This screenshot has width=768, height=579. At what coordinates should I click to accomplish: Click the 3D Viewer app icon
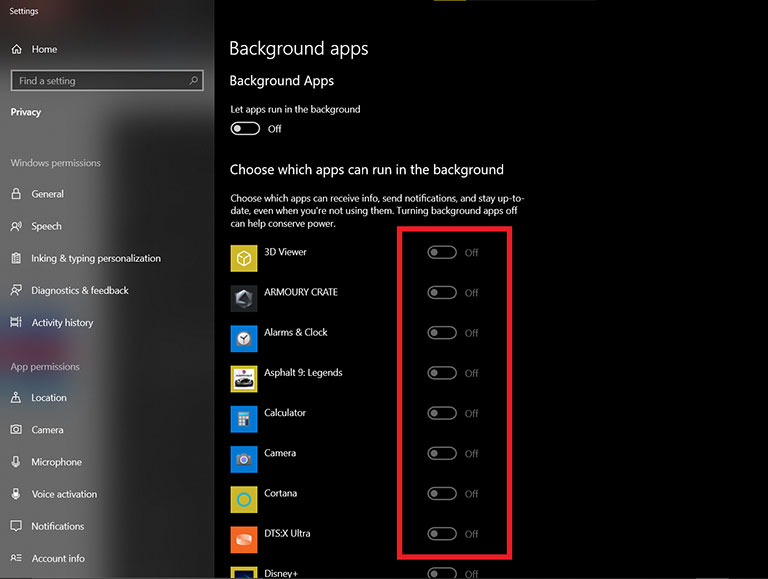(x=244, y=258)
